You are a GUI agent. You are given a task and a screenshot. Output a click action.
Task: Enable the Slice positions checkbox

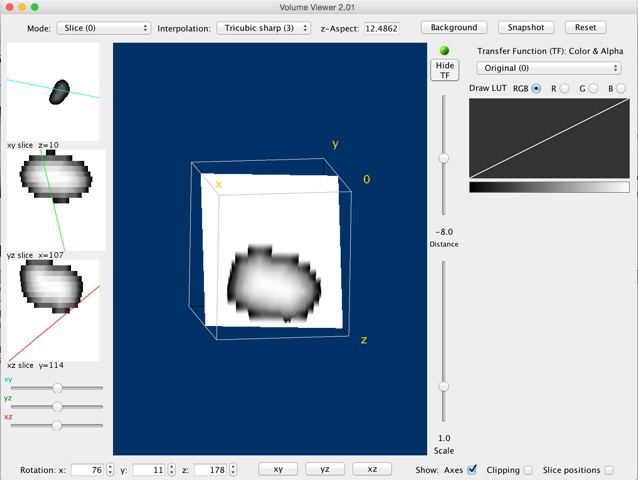pyautogui.click(x=608, y=469)
